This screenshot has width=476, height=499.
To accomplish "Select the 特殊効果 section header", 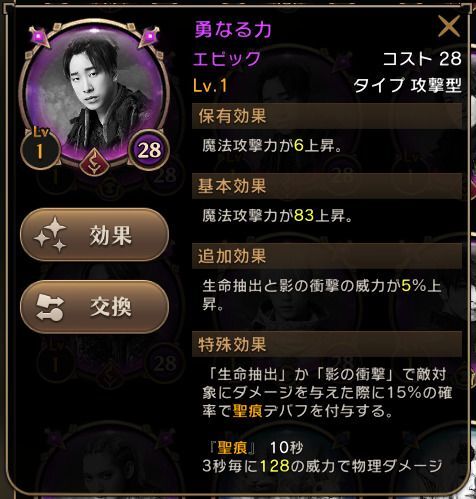I will pyautogui.click(x=327, y=344).
